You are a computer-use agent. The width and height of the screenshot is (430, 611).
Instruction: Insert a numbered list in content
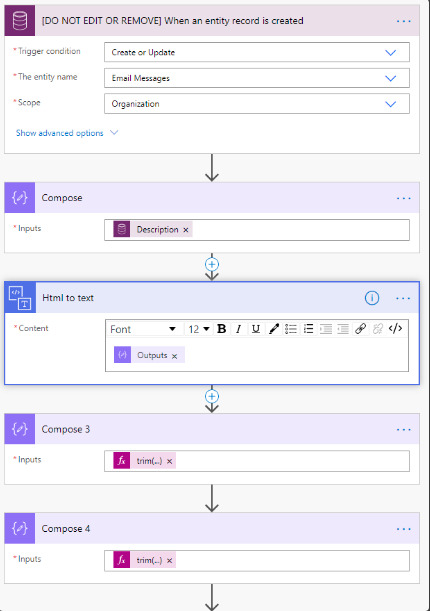291,329
